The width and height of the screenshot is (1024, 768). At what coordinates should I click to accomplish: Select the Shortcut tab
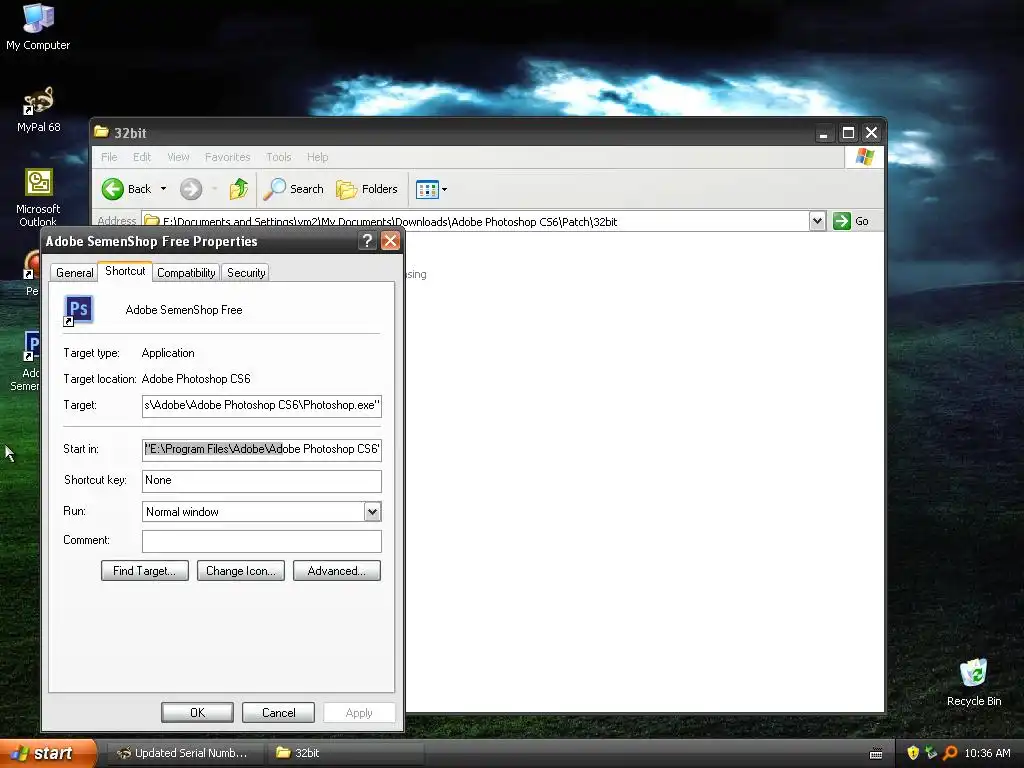pyautogui.click(x=125, y=271)
